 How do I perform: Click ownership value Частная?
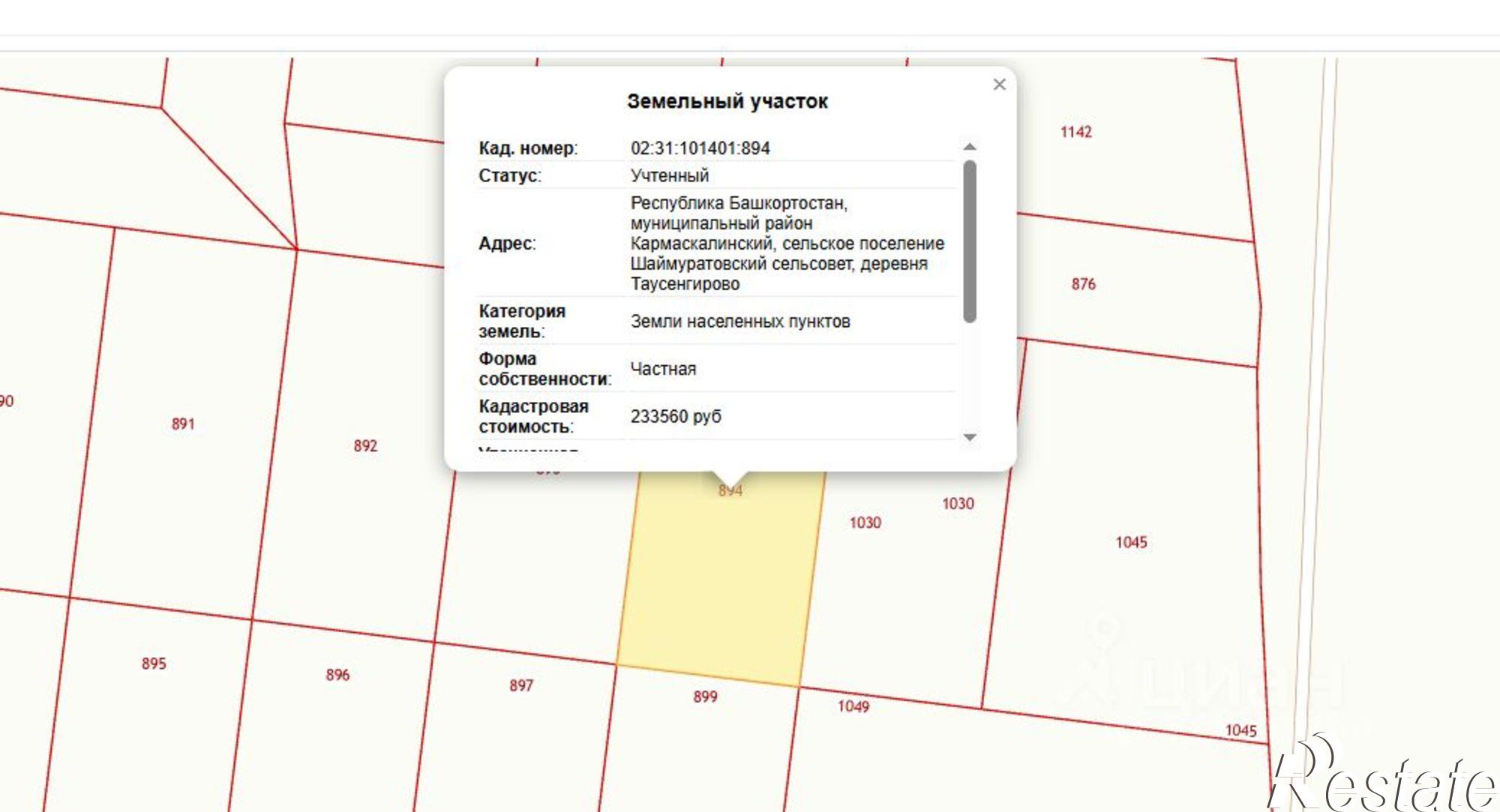(x=663, y=369)
